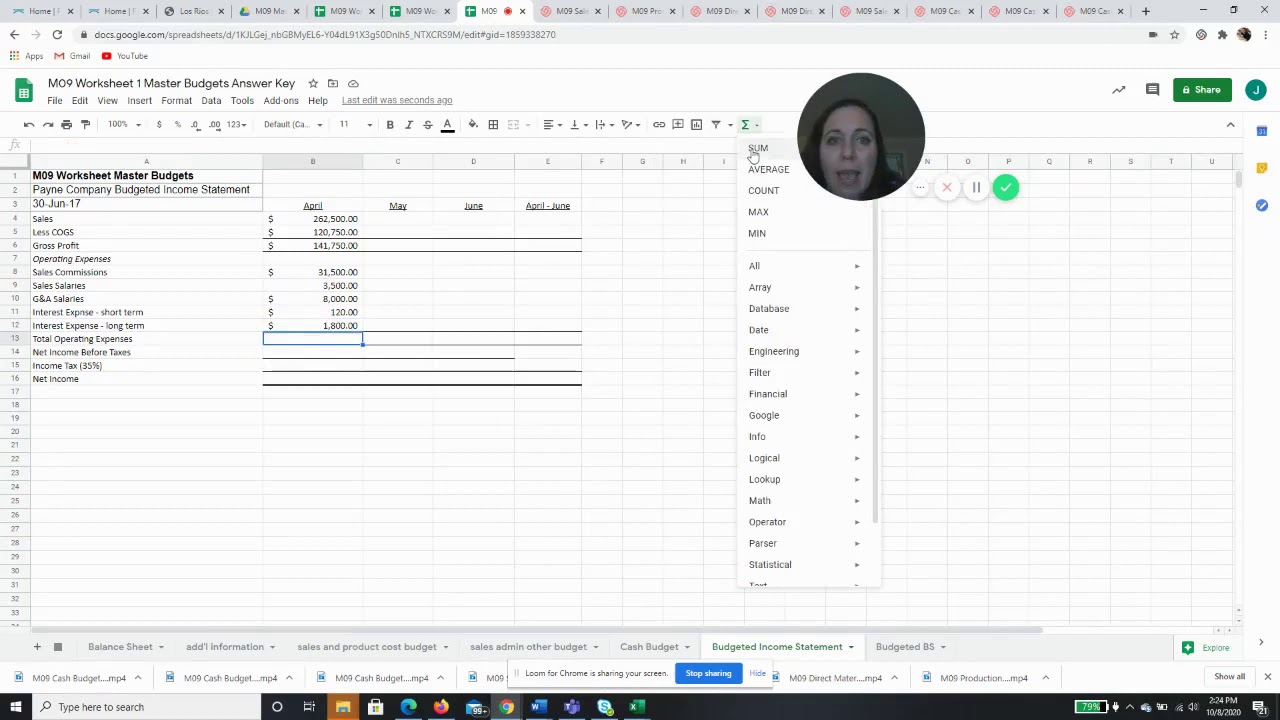The image size is (1280, 720).
Task: Click the Redo icon in toolbar
Action: [48, 124]
